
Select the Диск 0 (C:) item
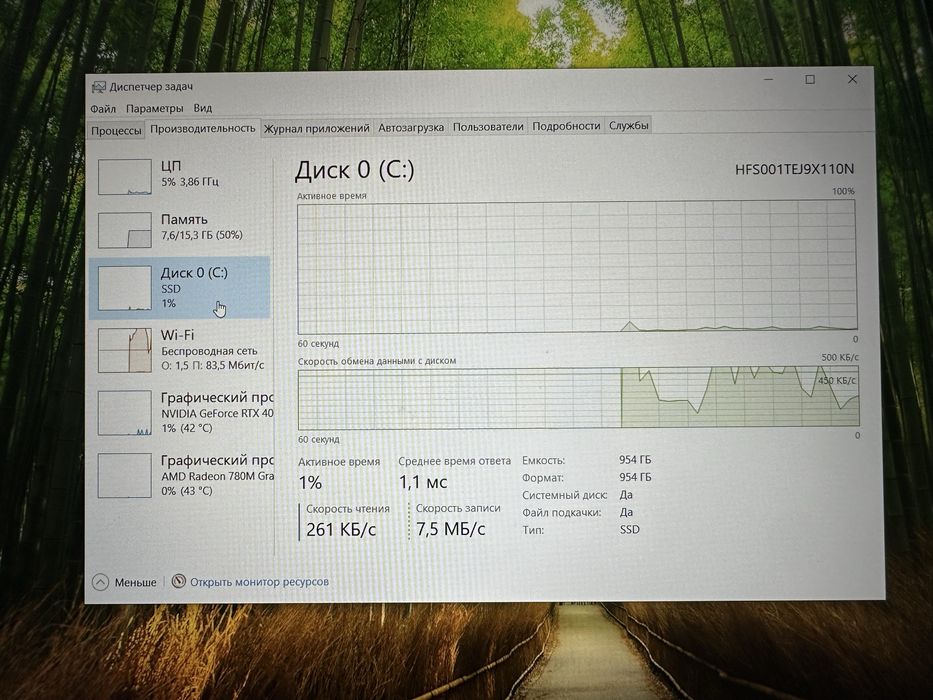click(x=180, y=288)
